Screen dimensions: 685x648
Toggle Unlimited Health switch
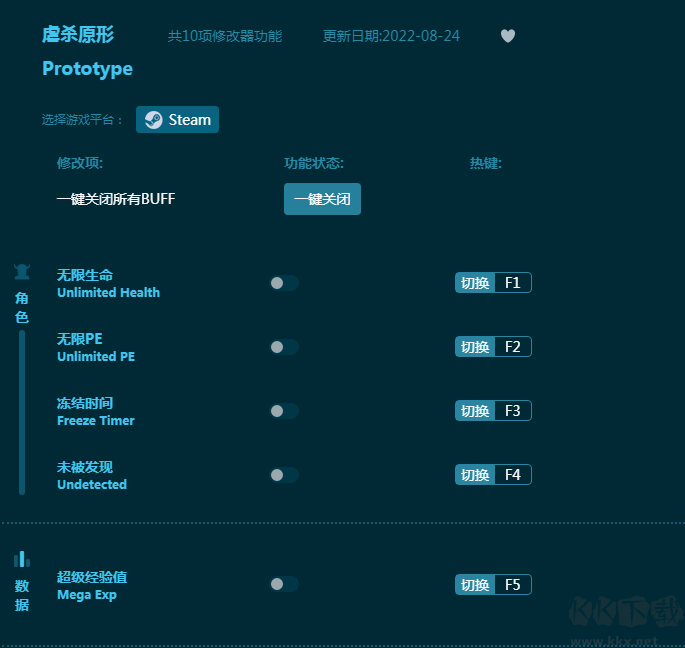(283, 283)
